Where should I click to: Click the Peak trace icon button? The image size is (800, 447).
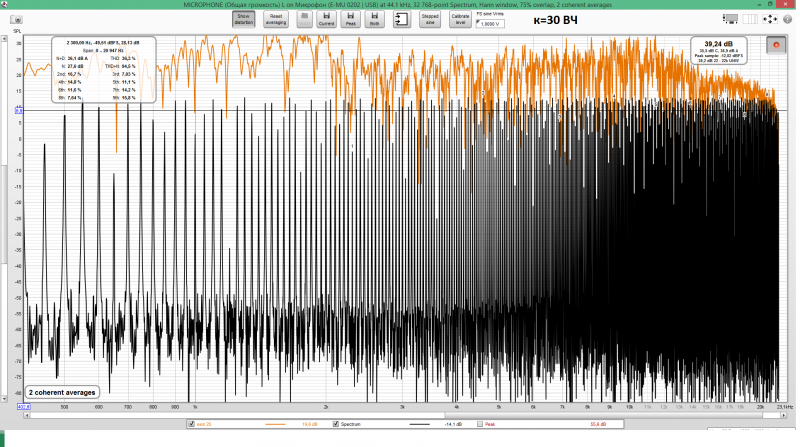pos(351,19)
